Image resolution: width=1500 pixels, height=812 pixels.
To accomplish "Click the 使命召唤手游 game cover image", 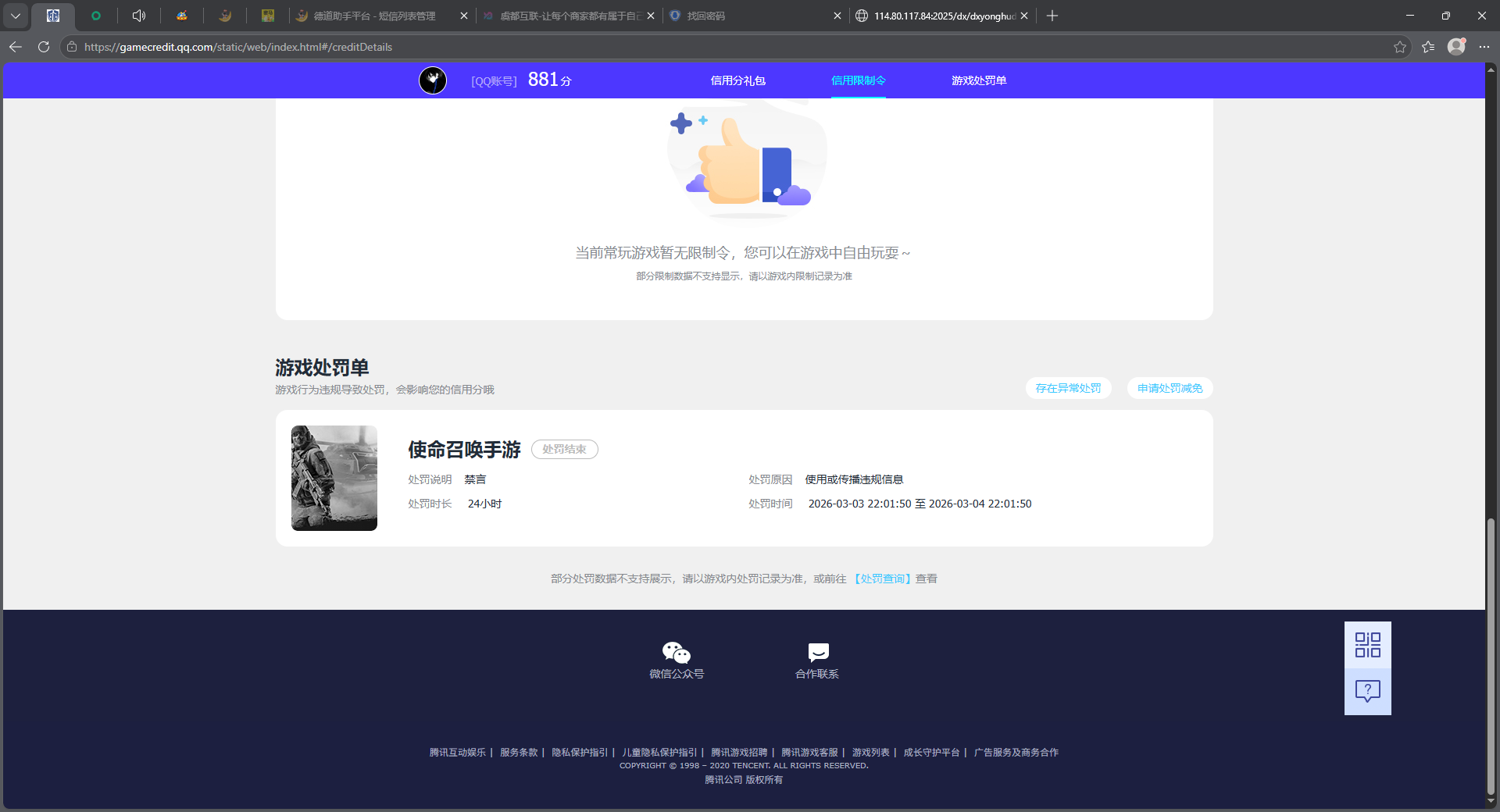I will tap(334, 478).
